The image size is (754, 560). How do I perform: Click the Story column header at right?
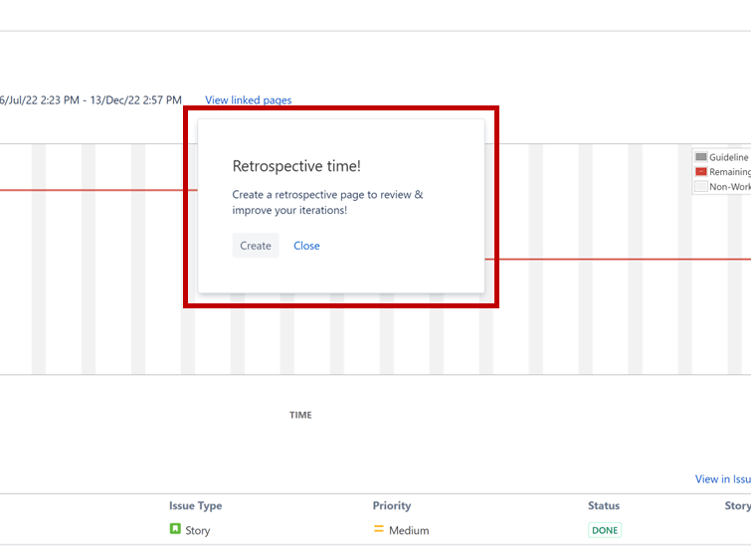click(x=738, y=506)
